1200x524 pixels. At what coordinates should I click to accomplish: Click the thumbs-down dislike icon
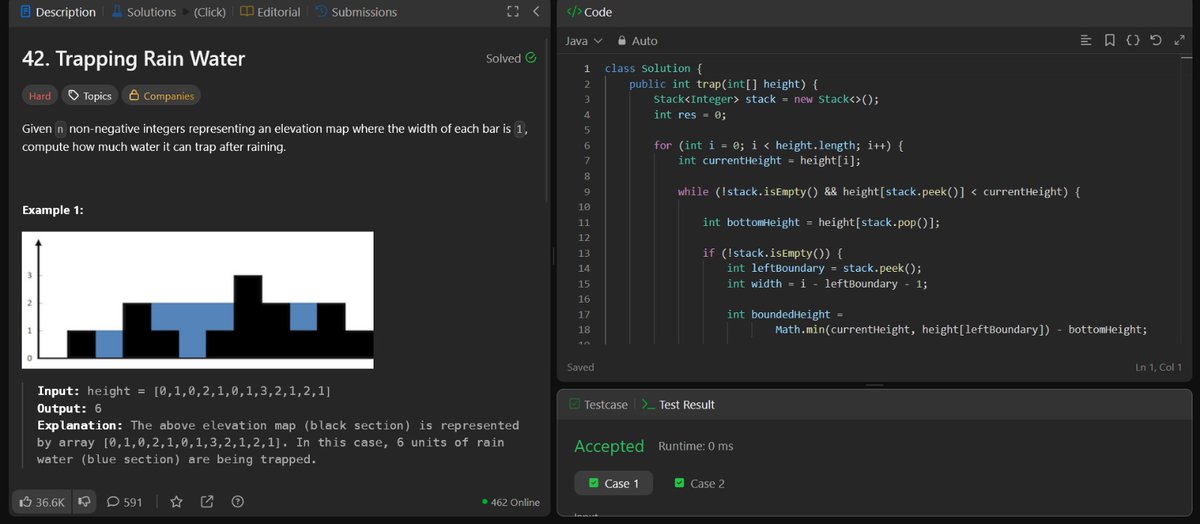click(x=84, y=502)
